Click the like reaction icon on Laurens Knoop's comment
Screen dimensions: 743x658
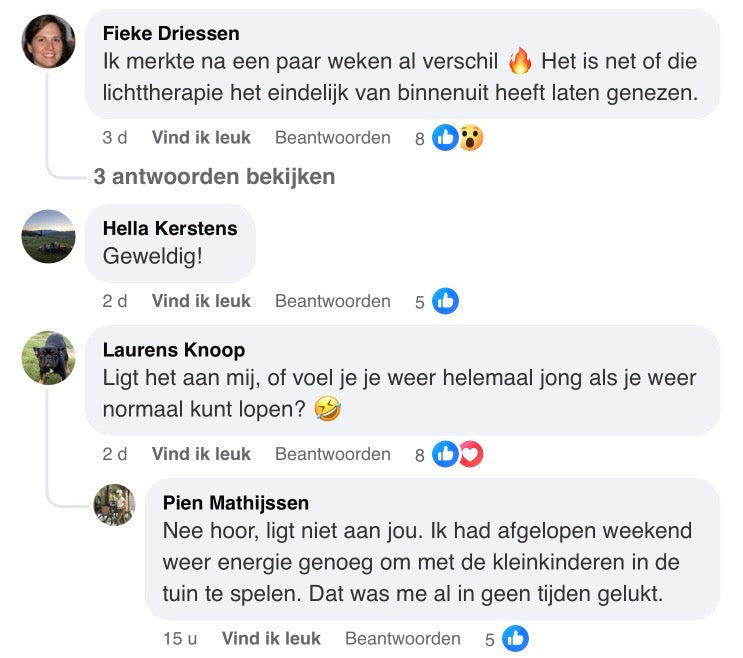pyautogui.click(x=445, y=454)
